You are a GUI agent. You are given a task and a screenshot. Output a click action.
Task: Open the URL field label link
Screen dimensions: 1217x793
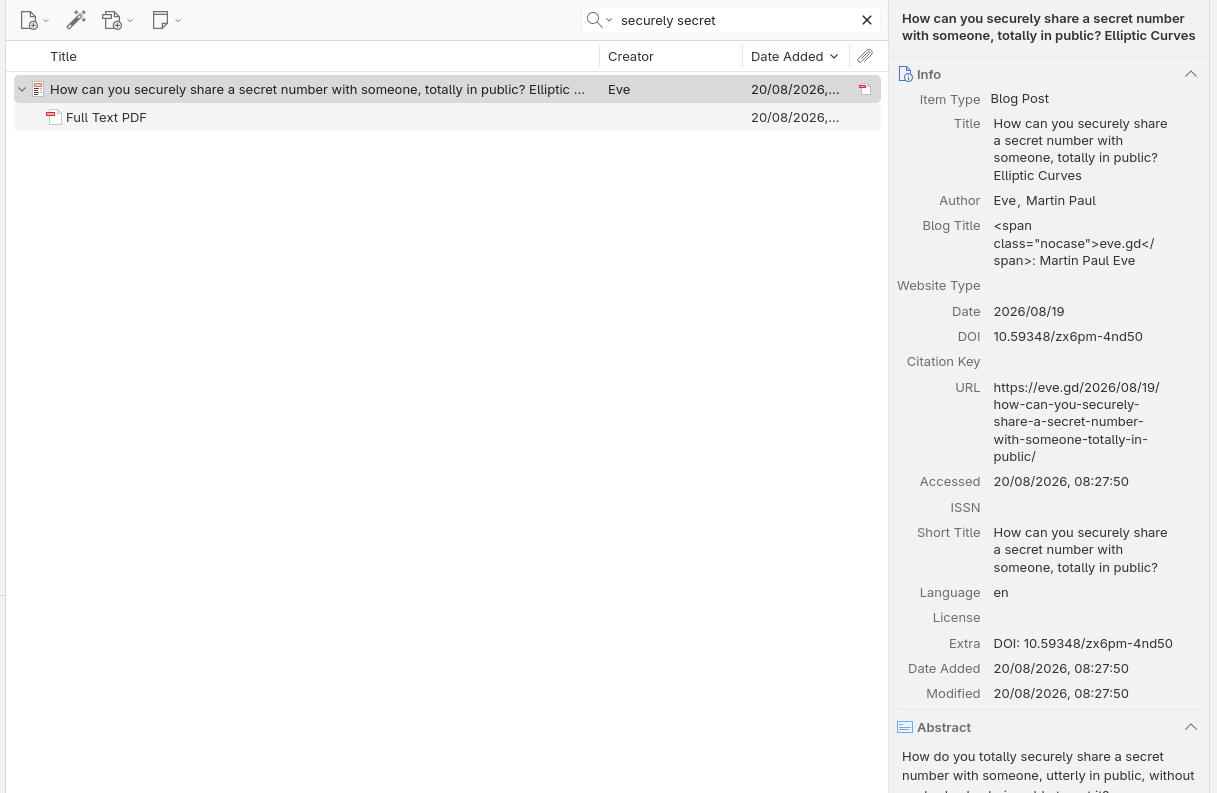point(967,387)
